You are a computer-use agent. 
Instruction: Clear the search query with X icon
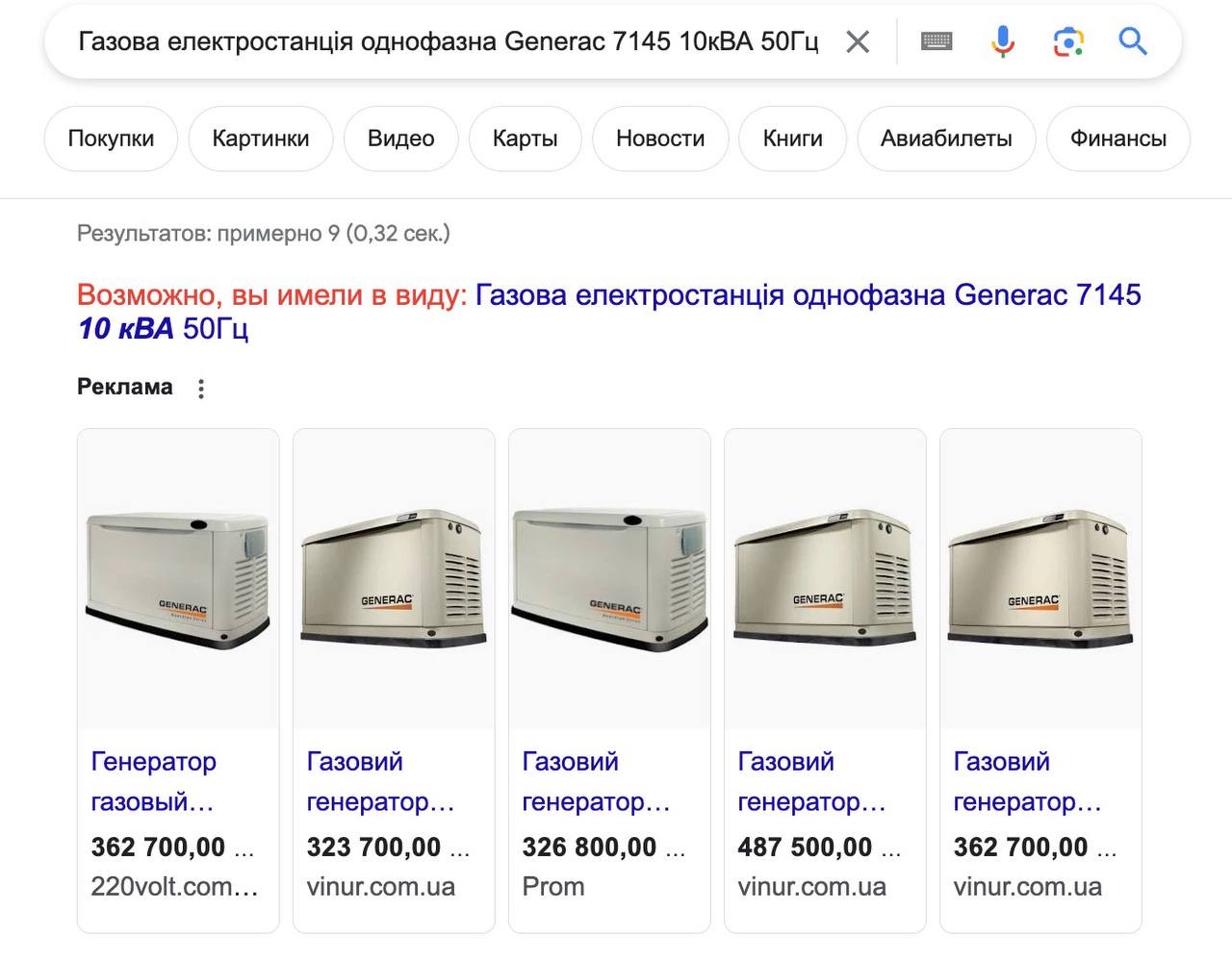(858, 41)
